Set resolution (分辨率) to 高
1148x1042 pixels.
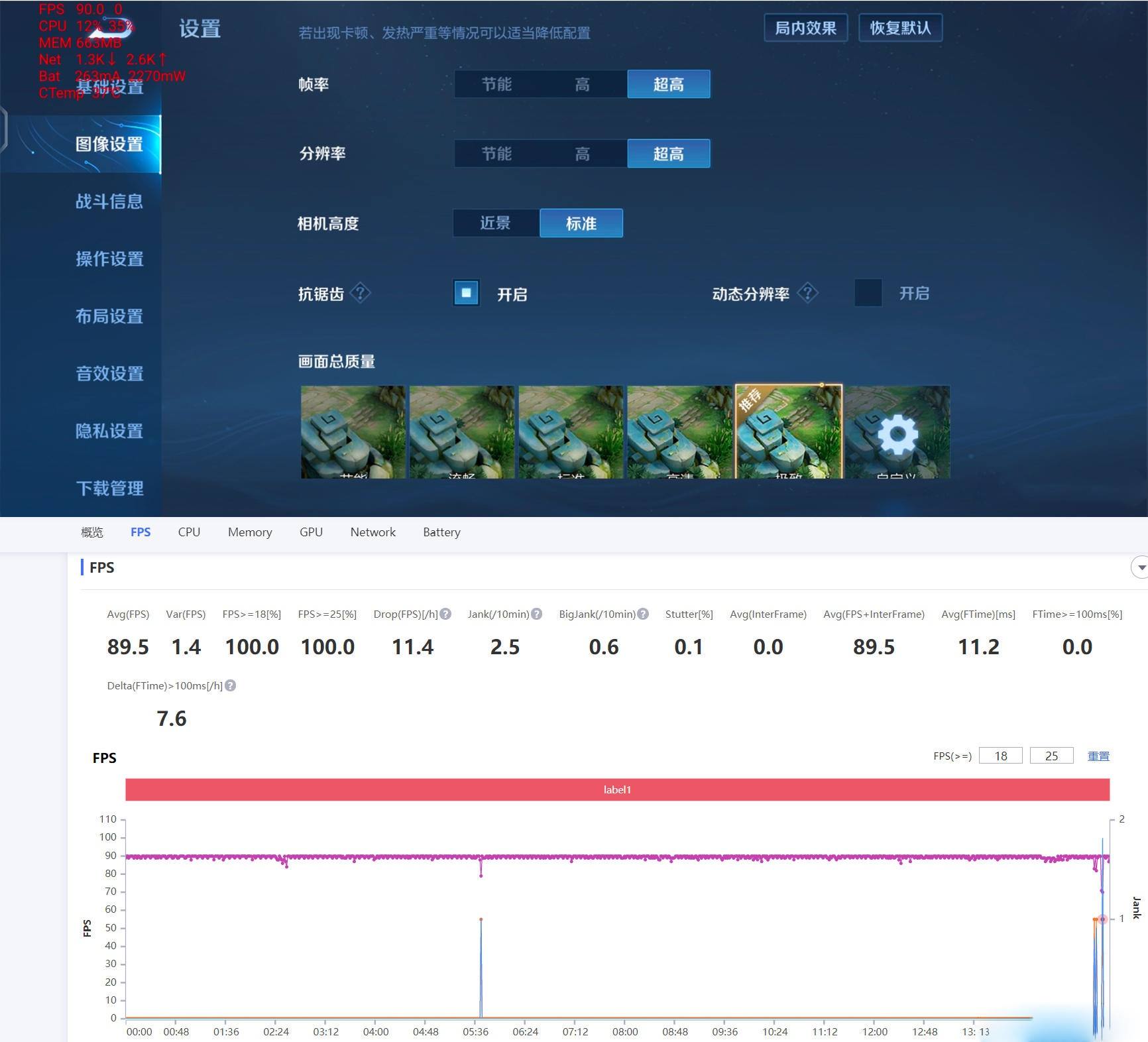pyautogui.click(x=582, y=154)
